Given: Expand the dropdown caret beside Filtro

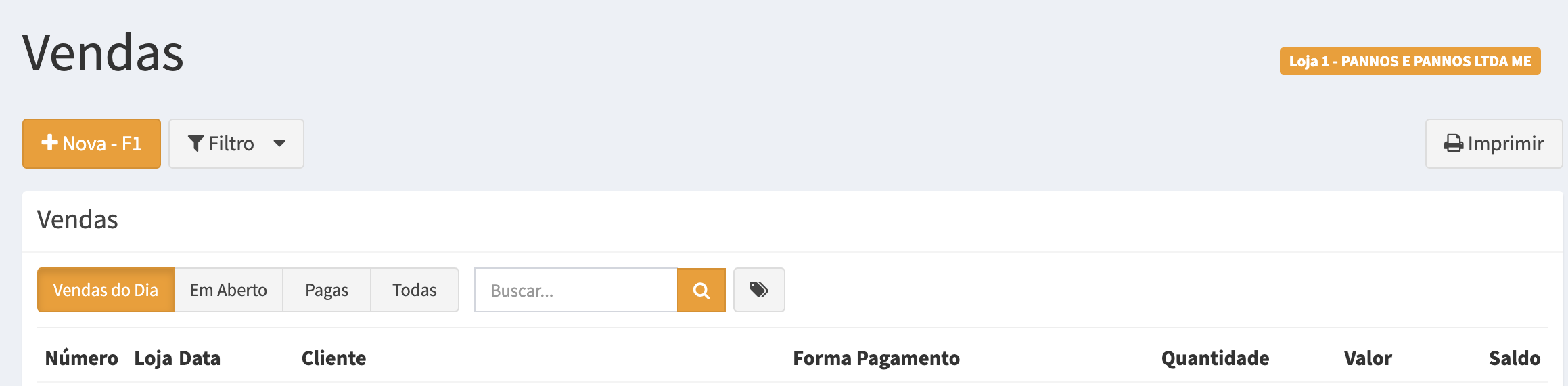Looking at the screenshot, I should tap(279, 144).
